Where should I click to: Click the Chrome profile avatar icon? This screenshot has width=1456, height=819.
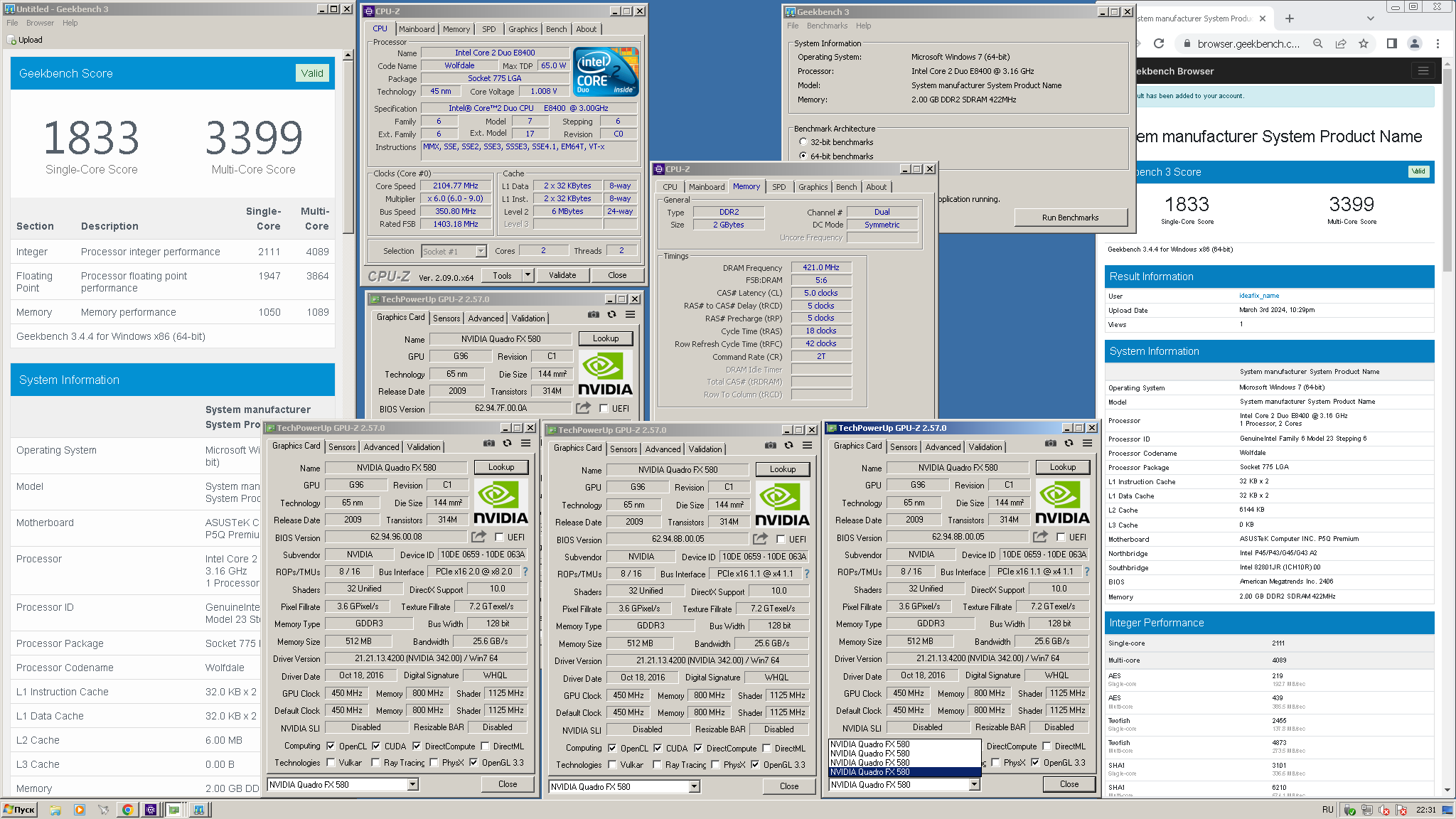(x=1414, y=43)
